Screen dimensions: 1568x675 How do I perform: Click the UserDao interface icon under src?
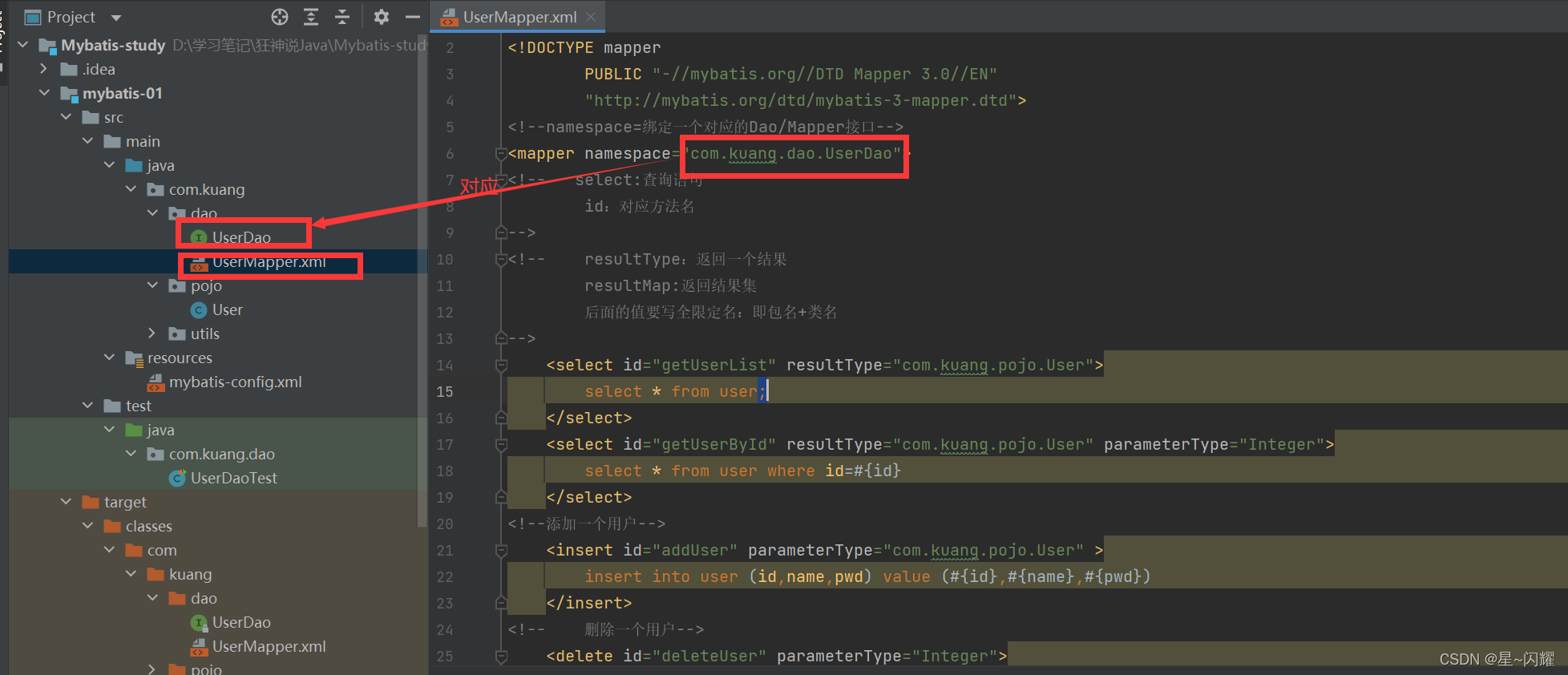tap(199, 237)
